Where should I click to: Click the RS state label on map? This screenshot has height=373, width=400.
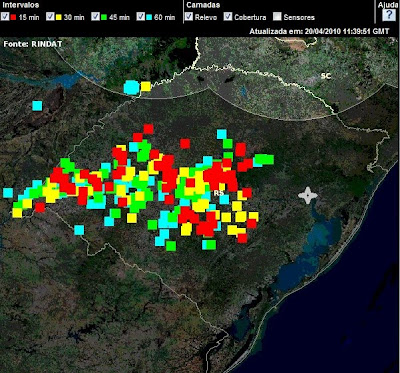[x=219, y=193]
